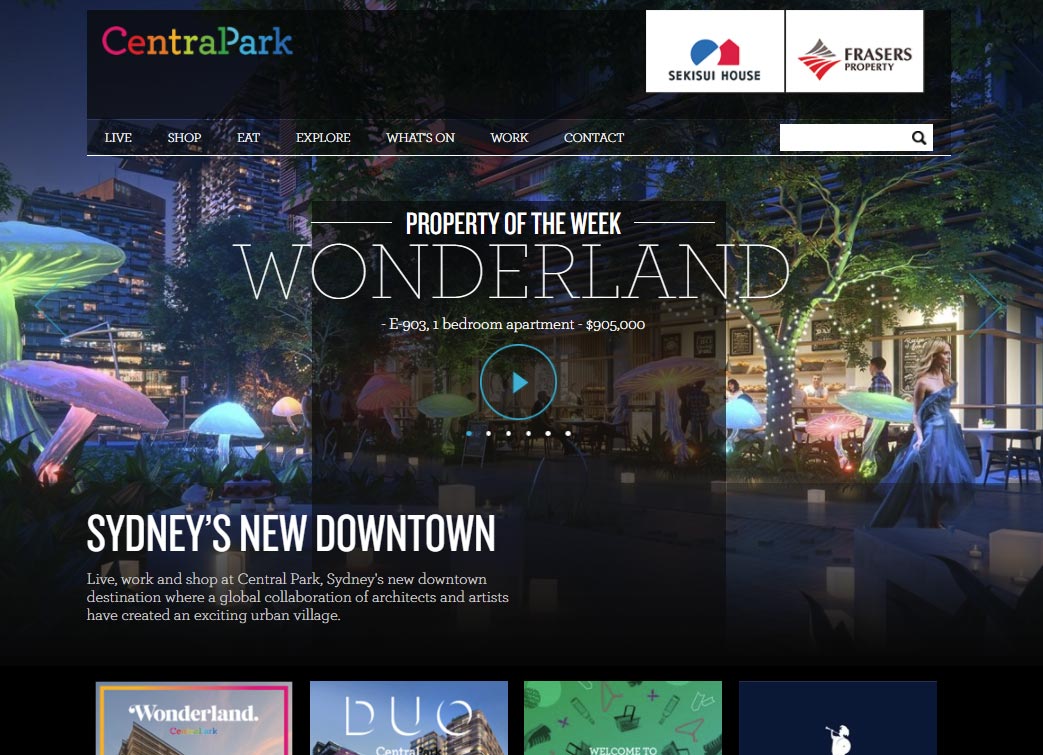This screenshot has width=1043, height=755.
Task: Click the search input field
Action: click(845, 137)
